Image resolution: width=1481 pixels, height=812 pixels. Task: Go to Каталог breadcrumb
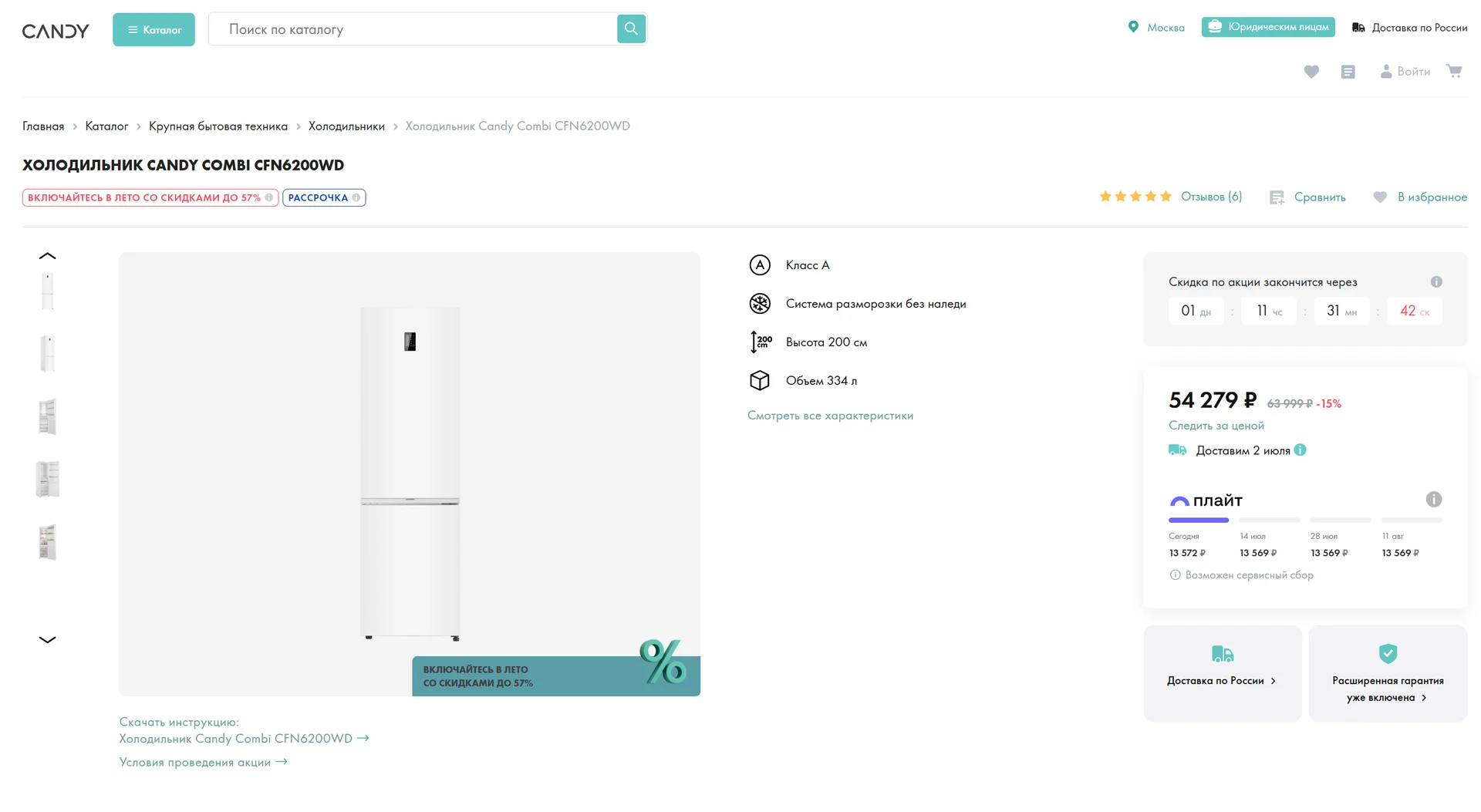pyautogui.click(x=106, y=126)
